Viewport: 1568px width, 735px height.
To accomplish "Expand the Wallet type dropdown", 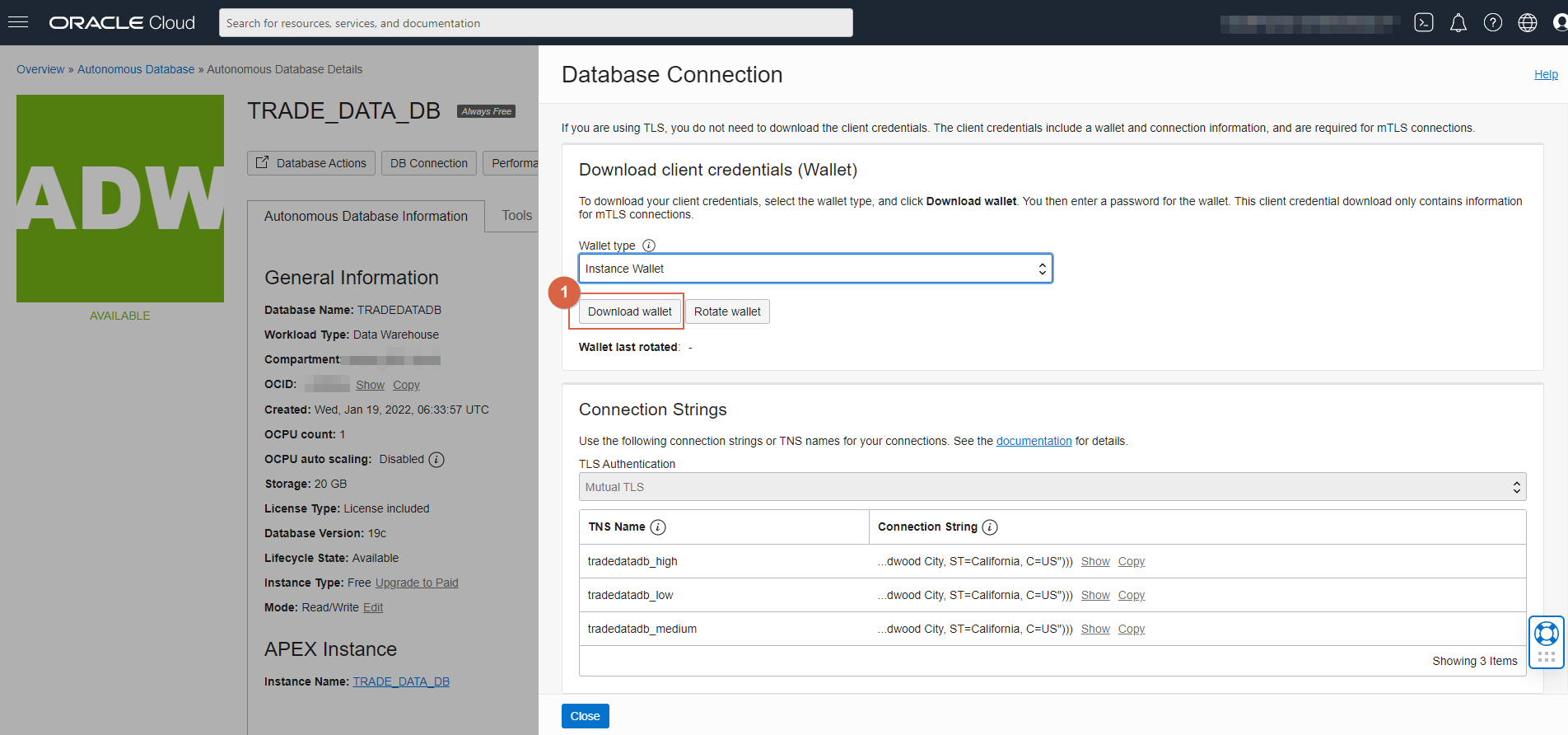I will point(815,269).
